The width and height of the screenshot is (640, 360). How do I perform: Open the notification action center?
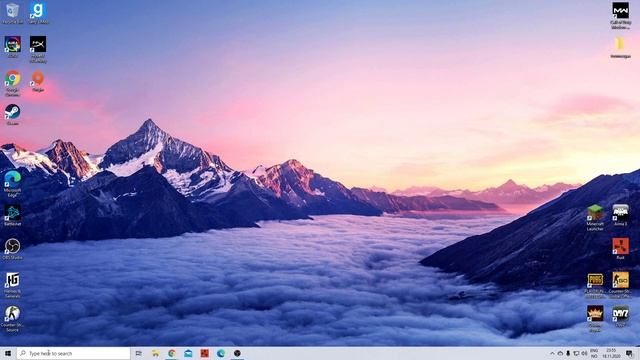629,353
